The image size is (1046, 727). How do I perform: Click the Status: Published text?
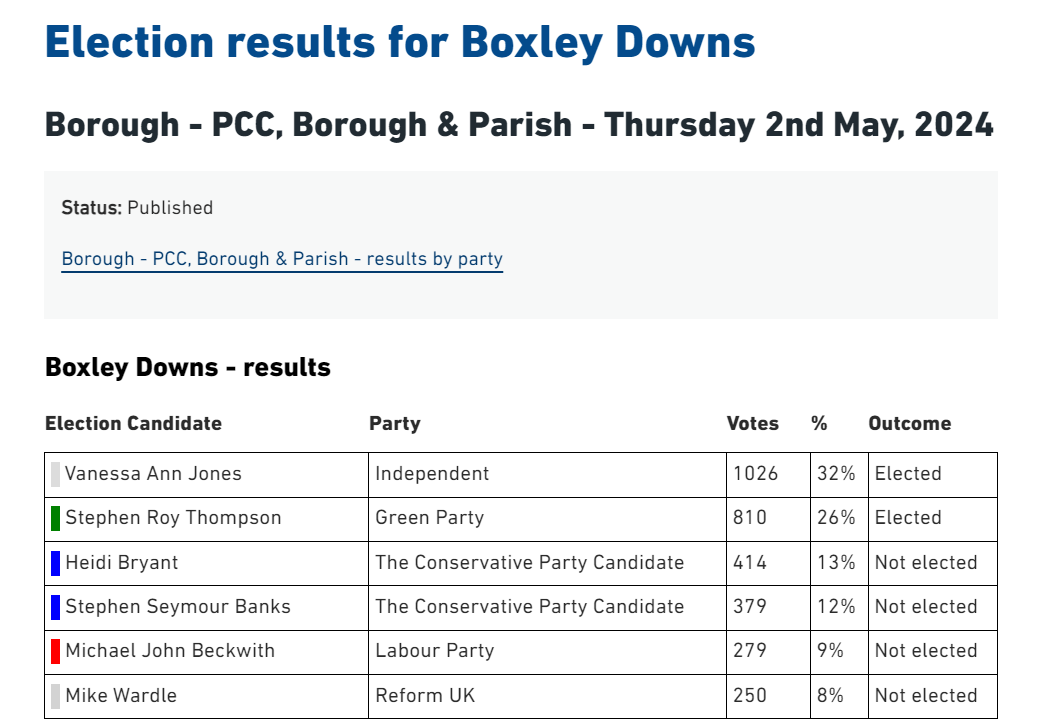pyautogui.click(x=137, y=208)
